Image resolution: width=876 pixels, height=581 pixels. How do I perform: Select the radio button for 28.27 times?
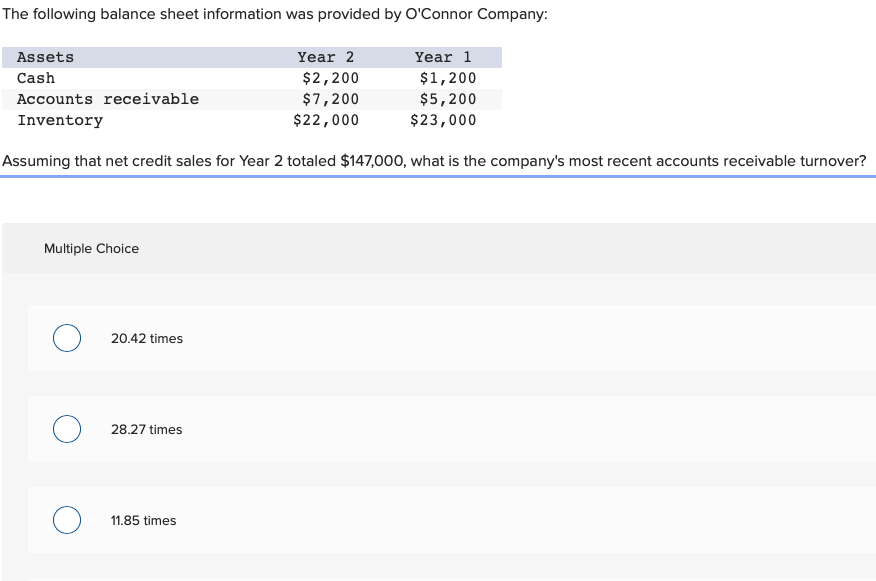pos(66,429)
